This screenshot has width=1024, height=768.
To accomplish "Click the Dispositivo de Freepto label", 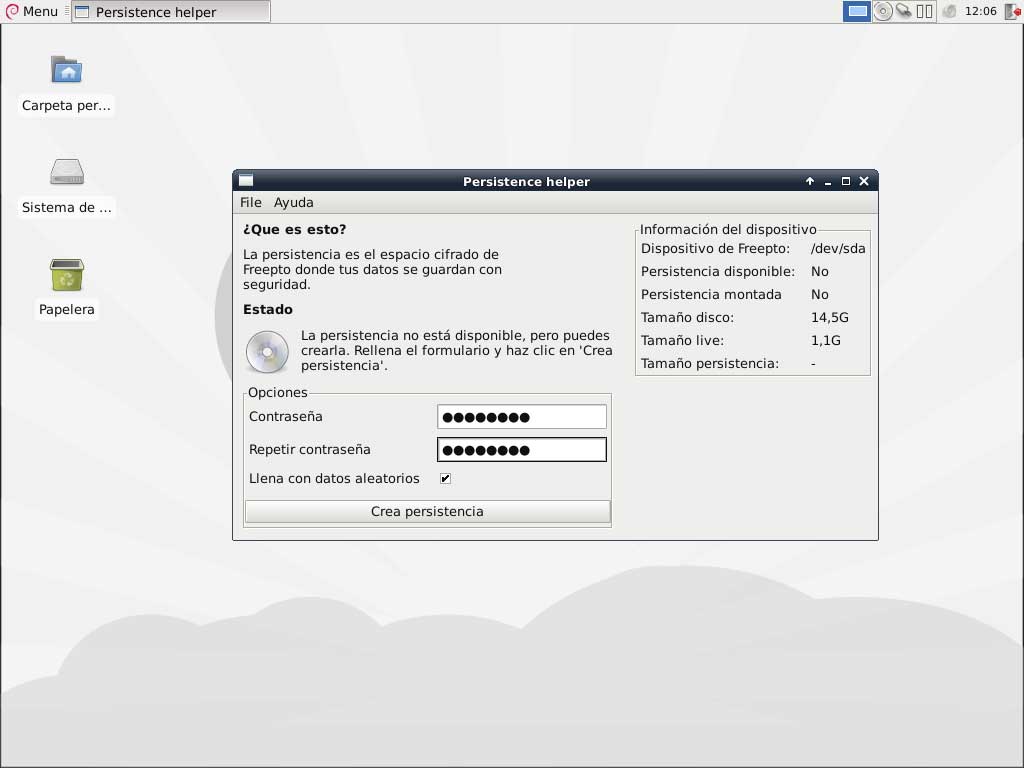I will (715, 249).
